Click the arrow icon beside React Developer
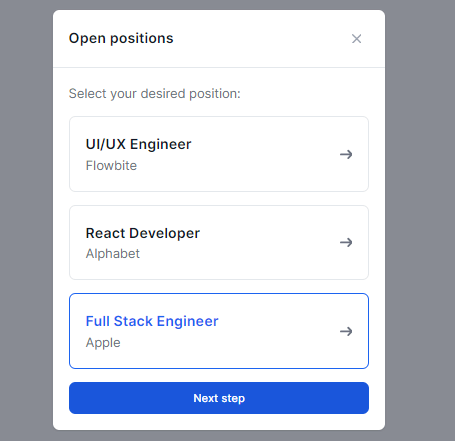455x441 pixels. point(346,242)
